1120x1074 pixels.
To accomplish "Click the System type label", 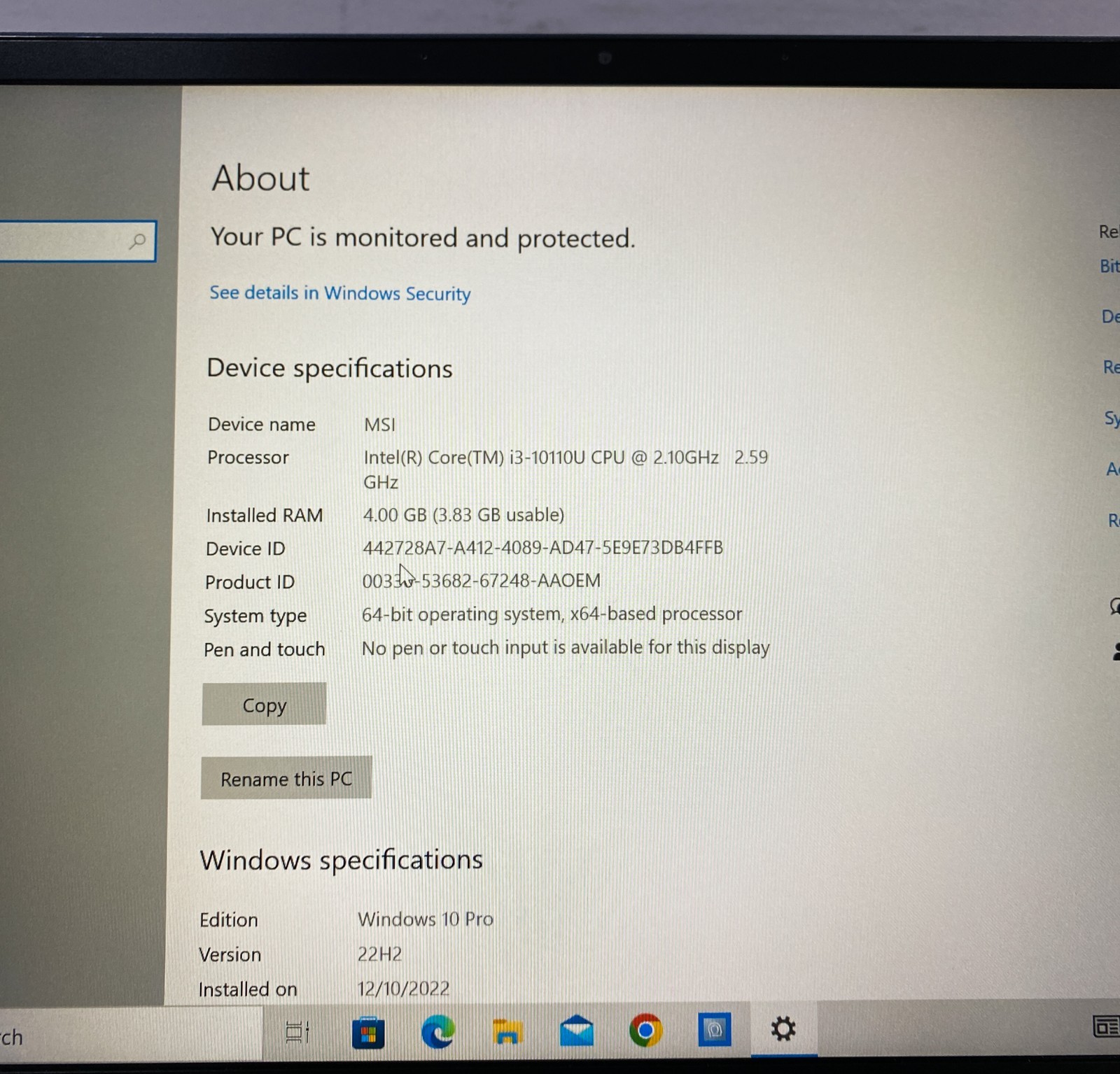I will coord(255,616).
